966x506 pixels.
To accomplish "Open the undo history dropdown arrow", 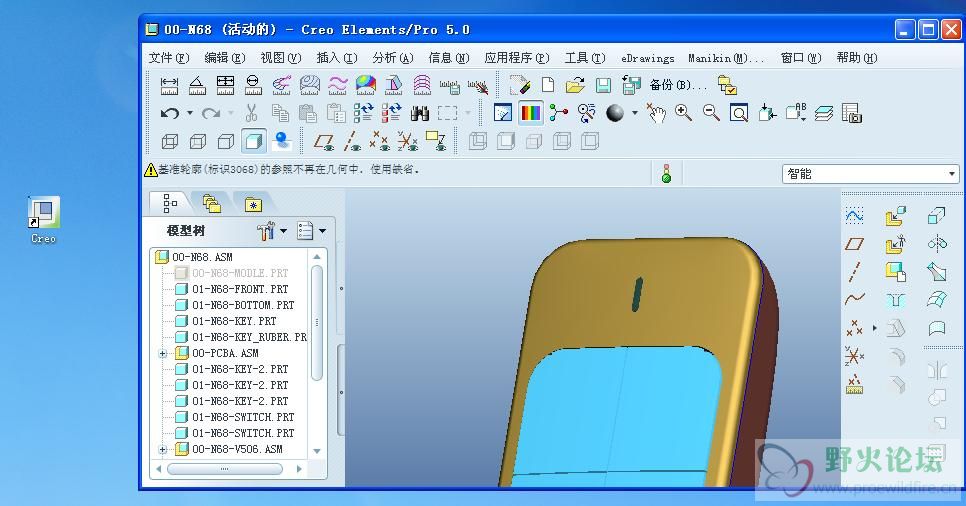I will [x=190, y=113].
